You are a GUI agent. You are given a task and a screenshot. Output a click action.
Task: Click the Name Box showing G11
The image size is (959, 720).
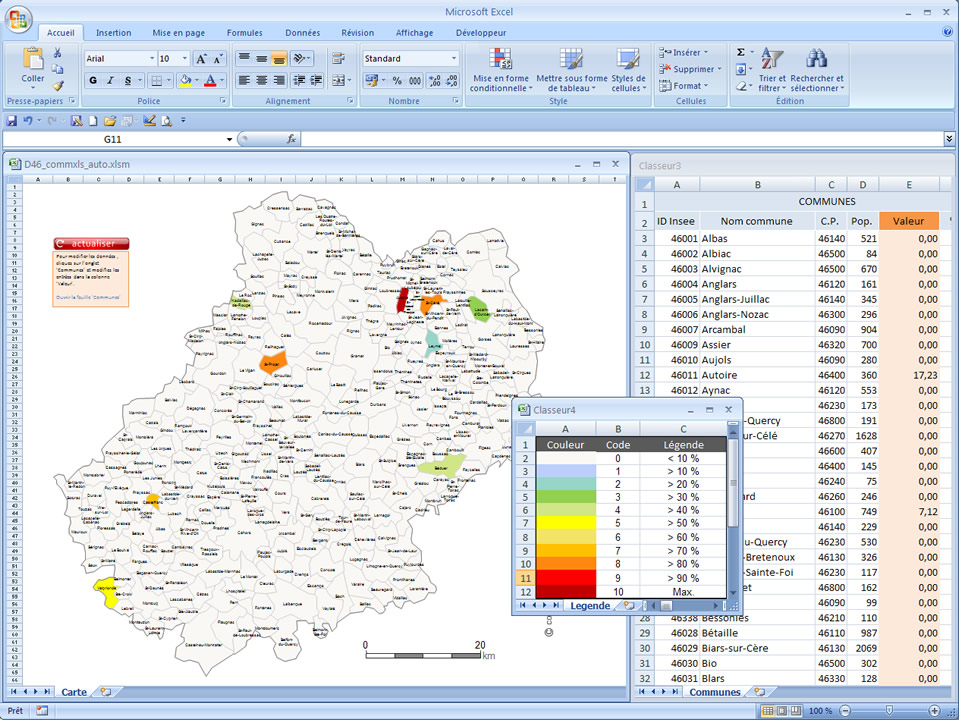click(113, 139)
